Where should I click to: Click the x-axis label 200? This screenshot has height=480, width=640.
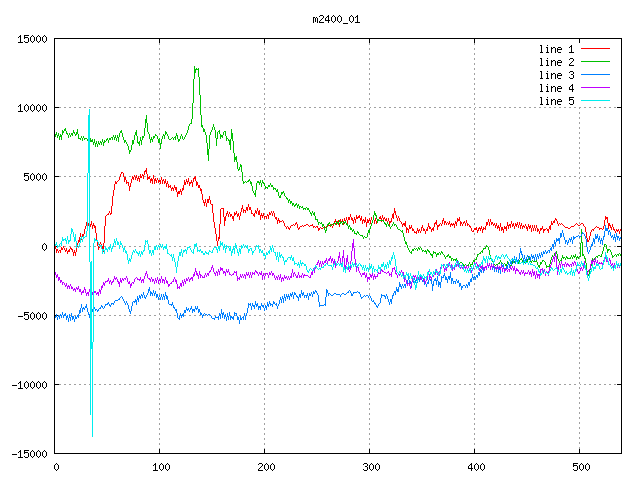click(266, 467)
